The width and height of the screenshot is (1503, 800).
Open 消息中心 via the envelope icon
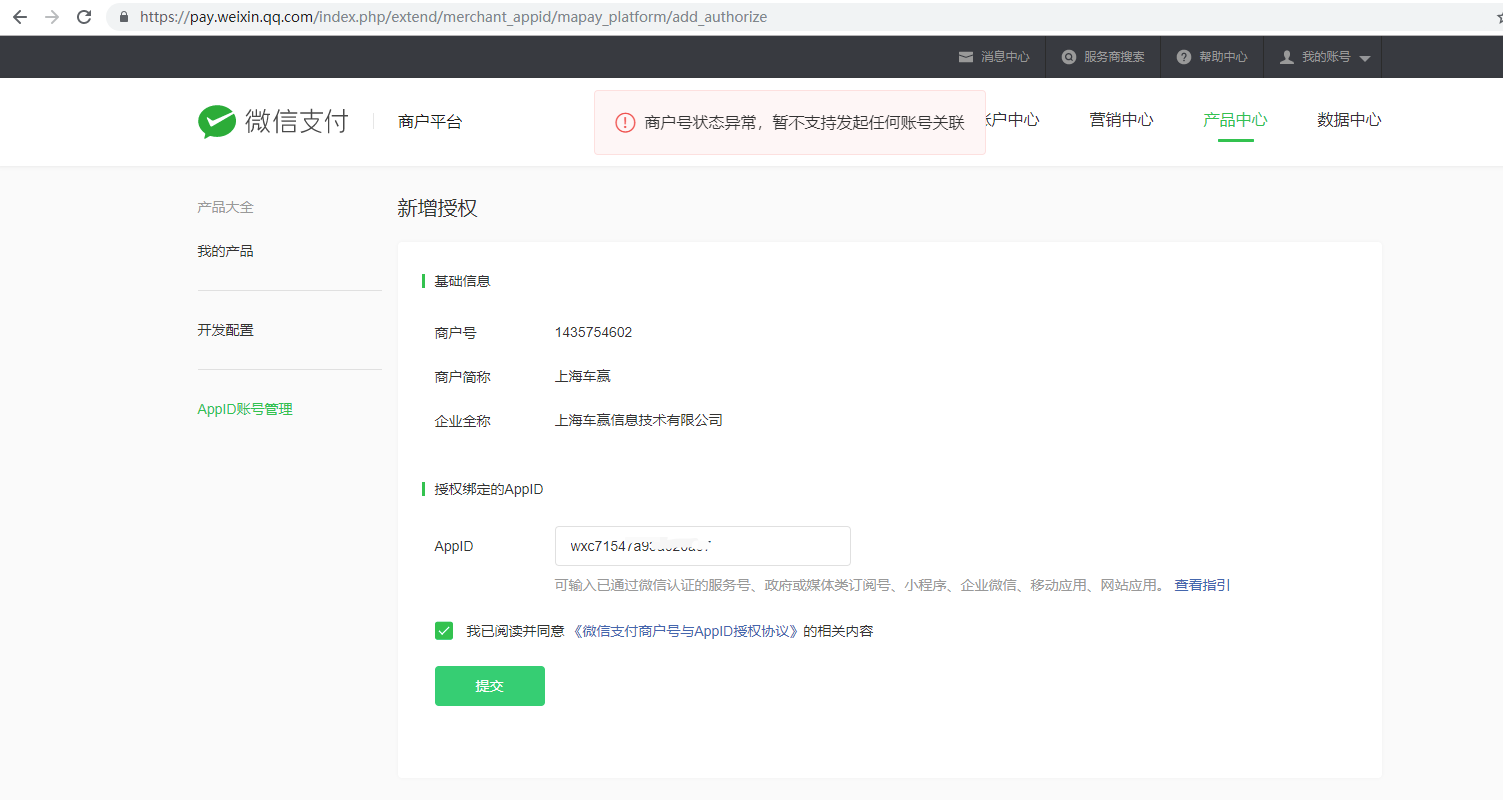click(x=966, y=57)
